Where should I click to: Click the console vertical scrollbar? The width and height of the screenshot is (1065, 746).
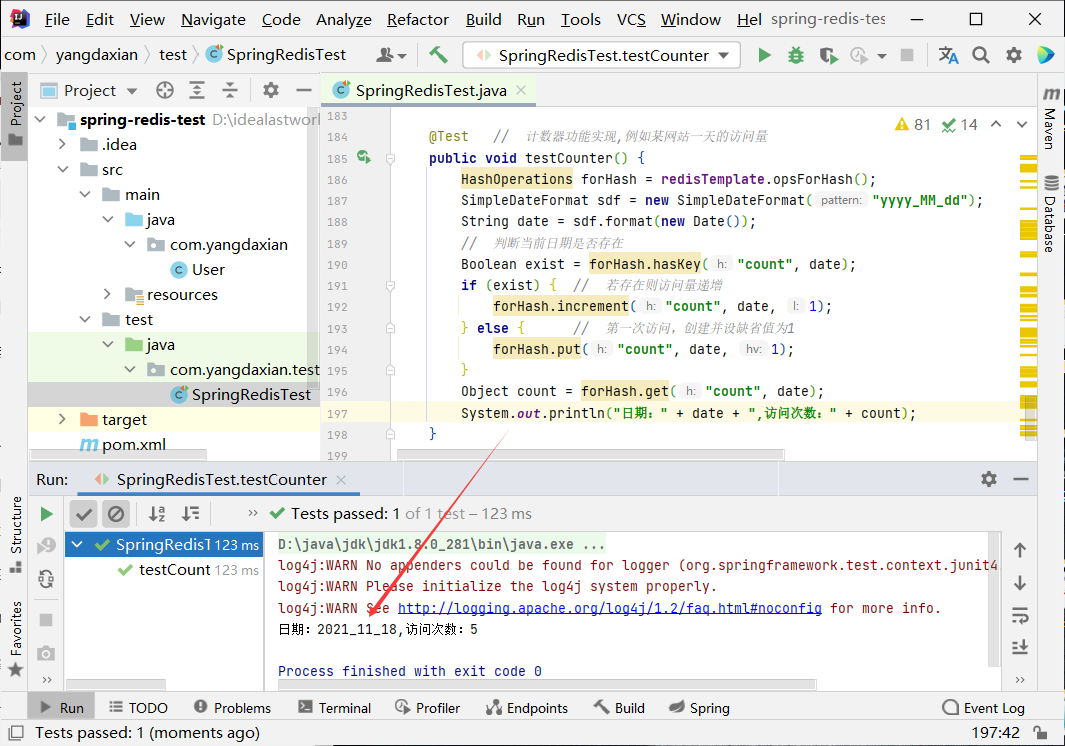pyautogui.click(x=994, y=598)
